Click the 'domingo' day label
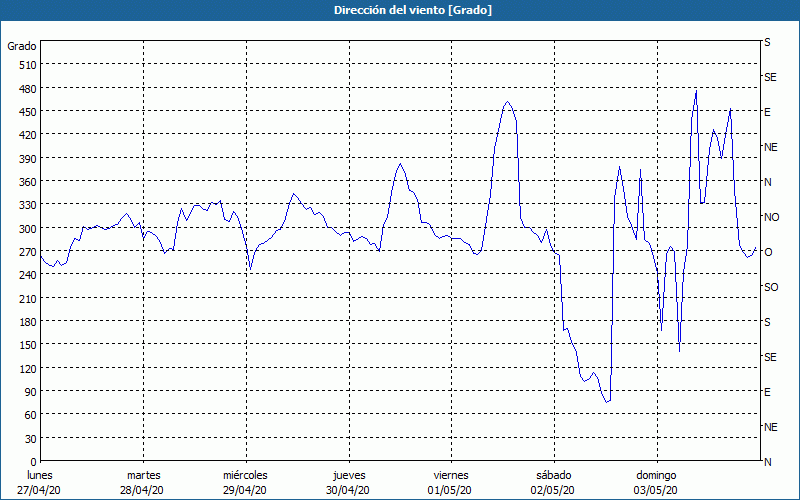The height and width of the screenshot is (500, 800). coord(657,476)
